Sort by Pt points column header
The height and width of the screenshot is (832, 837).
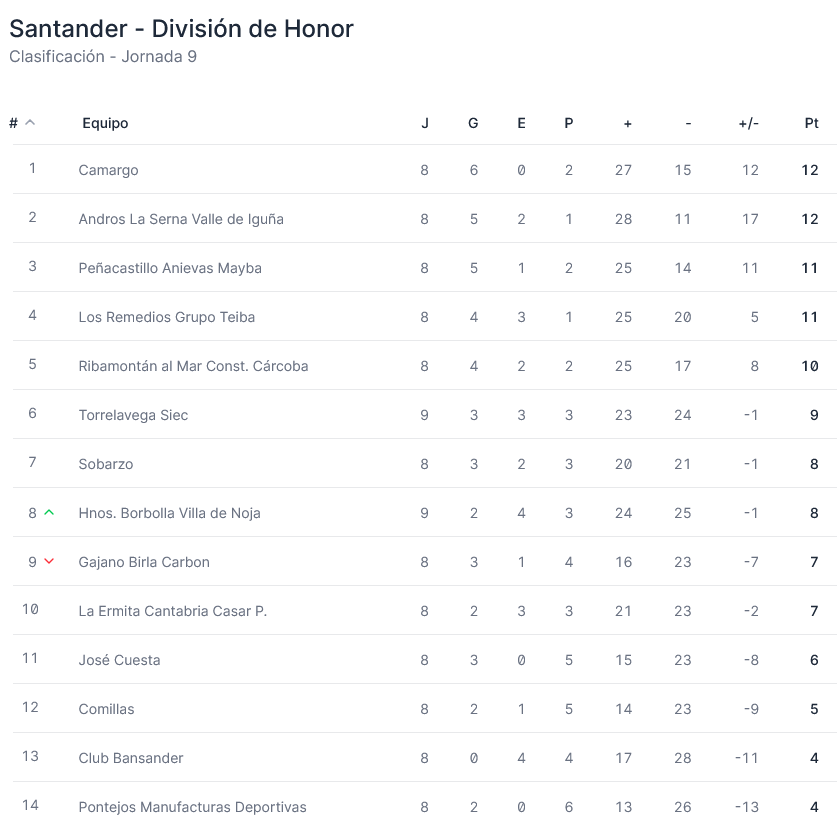point(811,123)
